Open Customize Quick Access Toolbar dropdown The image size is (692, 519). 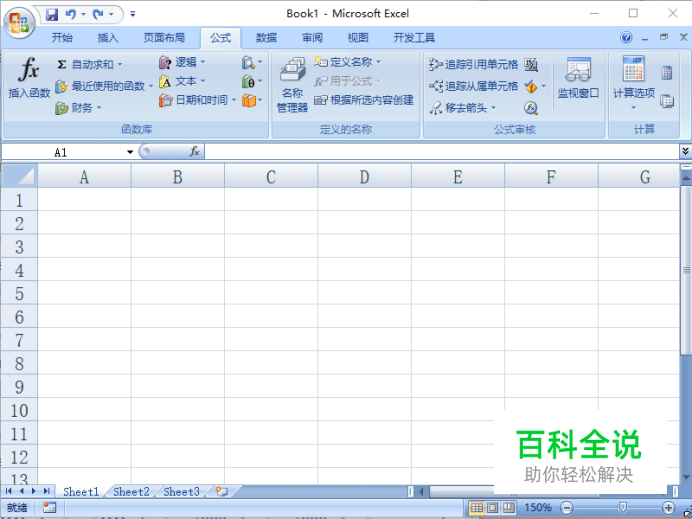click(132, 15)
